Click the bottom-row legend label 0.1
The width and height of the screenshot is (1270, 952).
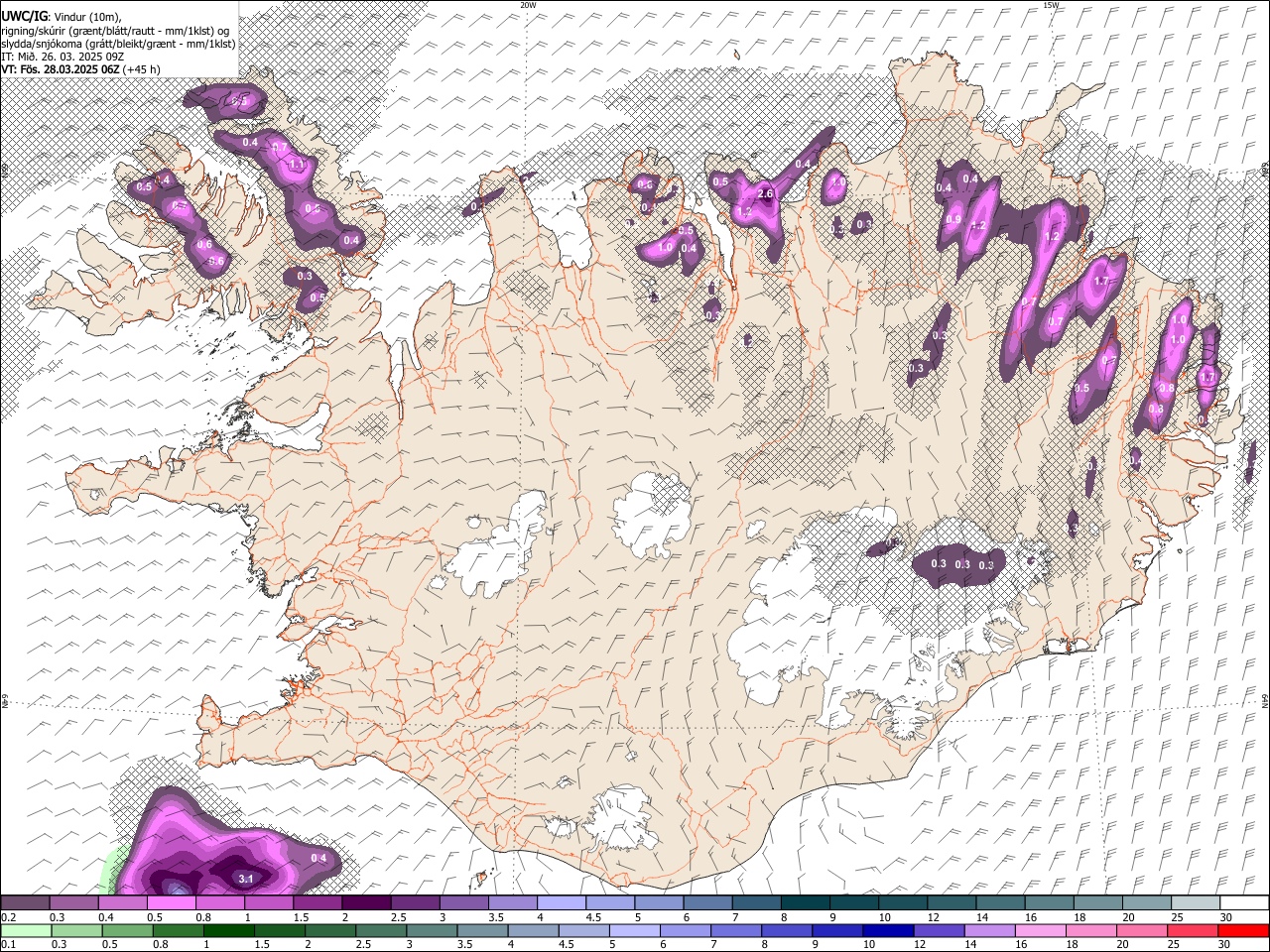pyautogui.click(x=7, y=944)
